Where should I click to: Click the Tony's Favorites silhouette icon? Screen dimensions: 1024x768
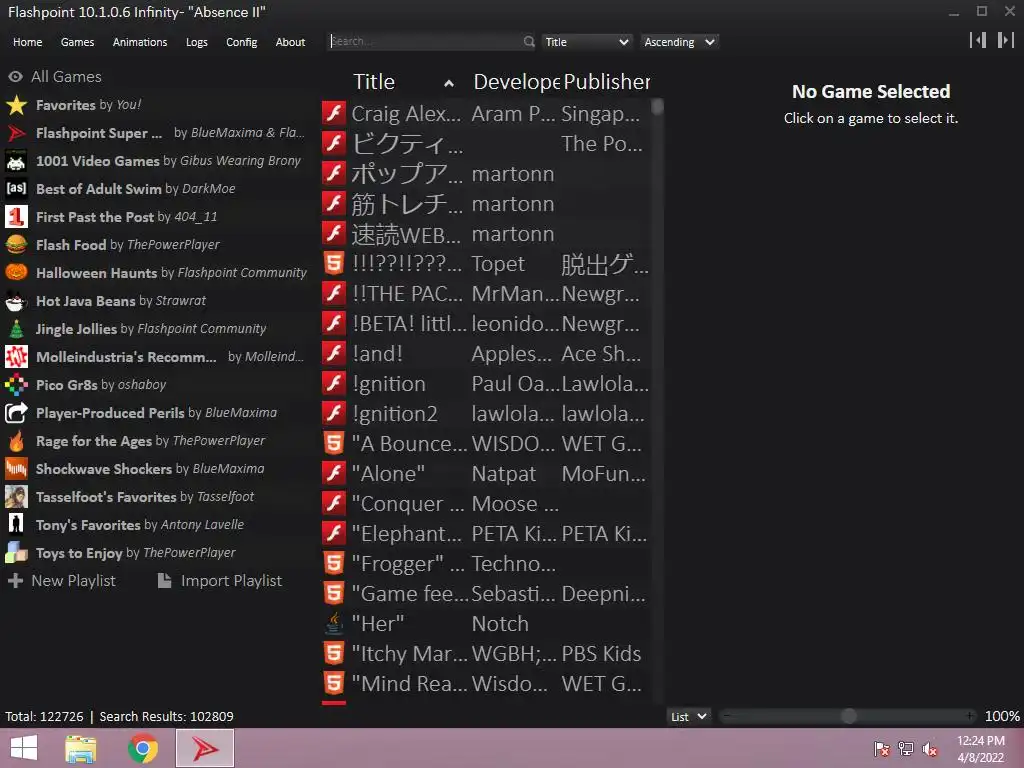[16, 525]
